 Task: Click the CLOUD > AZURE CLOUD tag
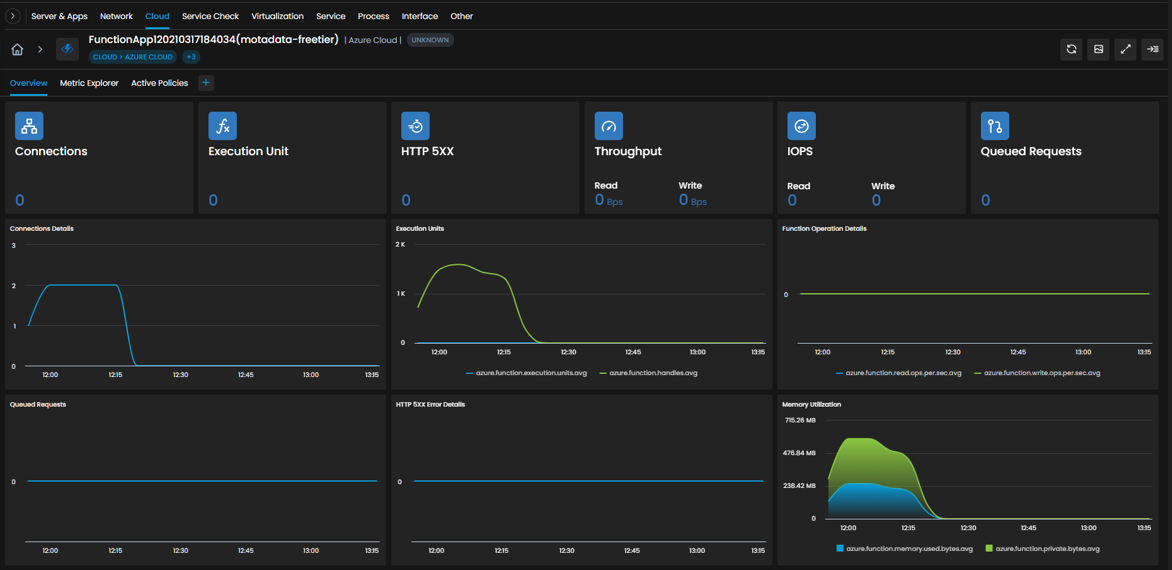point(133,57)
